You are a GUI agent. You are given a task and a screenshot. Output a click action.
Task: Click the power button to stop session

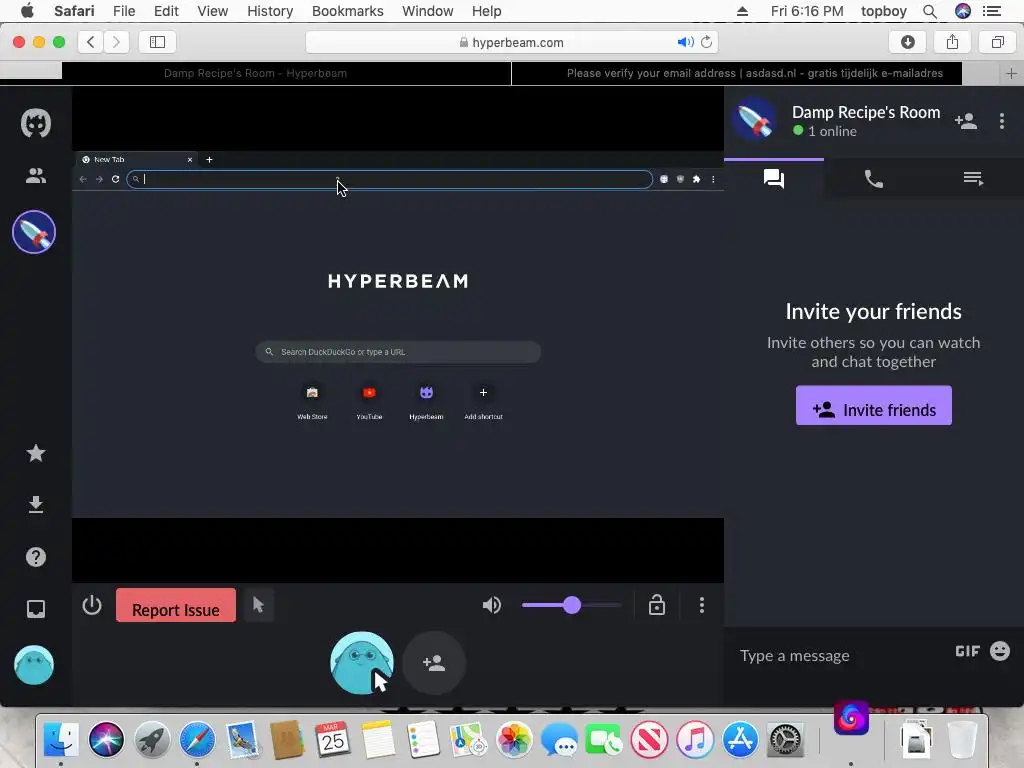pos(92,605)
